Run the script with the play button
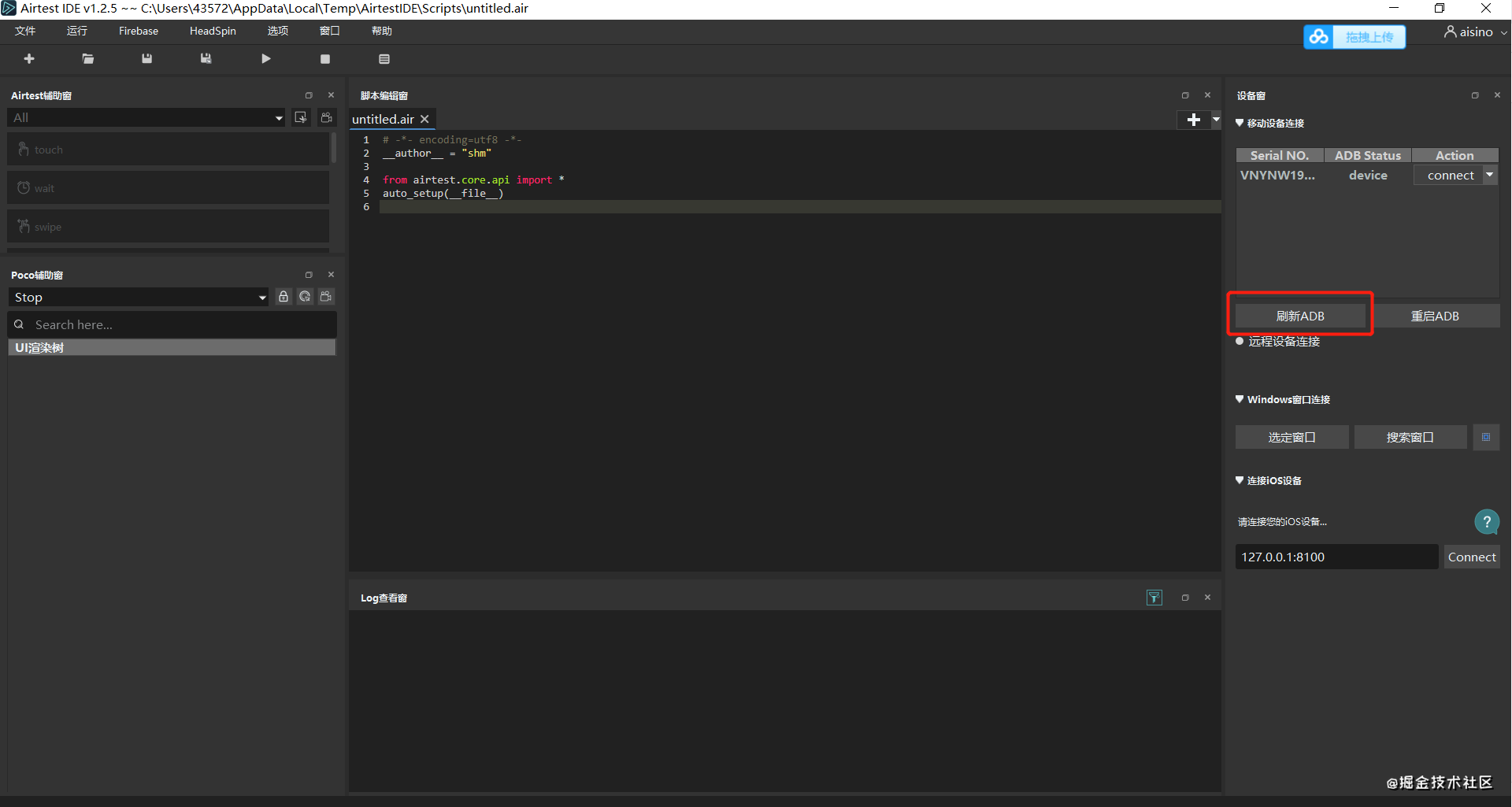The width and height of the screenshot is (1512, 807). (x=266, y=59)
